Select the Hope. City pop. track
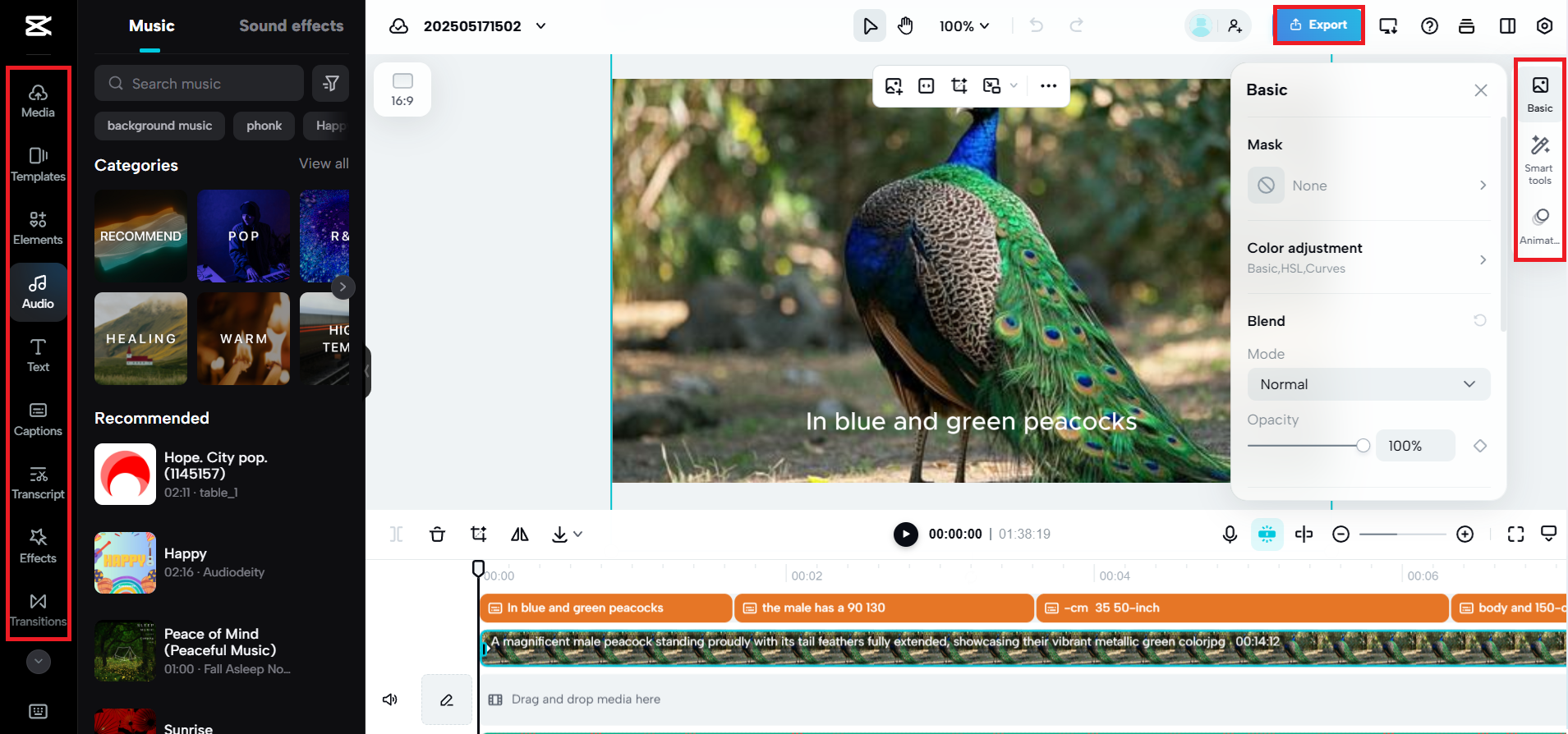Image resolution: width=1568 pixels, height=734 pixels. [x=222, y=475]
